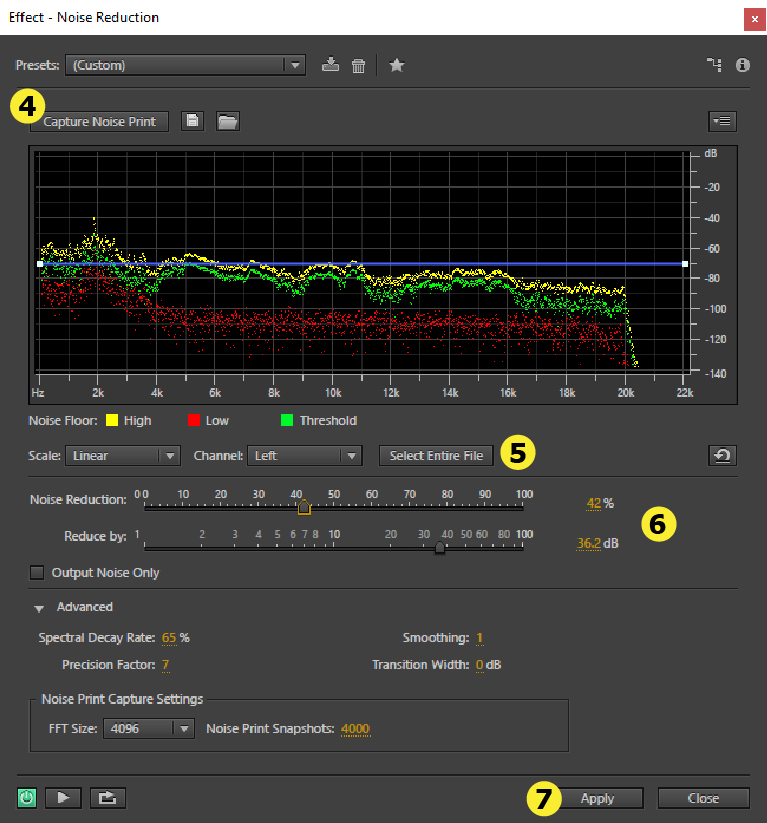The height and width of the screenshot is (823, 767).
Task: Mark preset as favorite with star icon
Action: [397, 65]
